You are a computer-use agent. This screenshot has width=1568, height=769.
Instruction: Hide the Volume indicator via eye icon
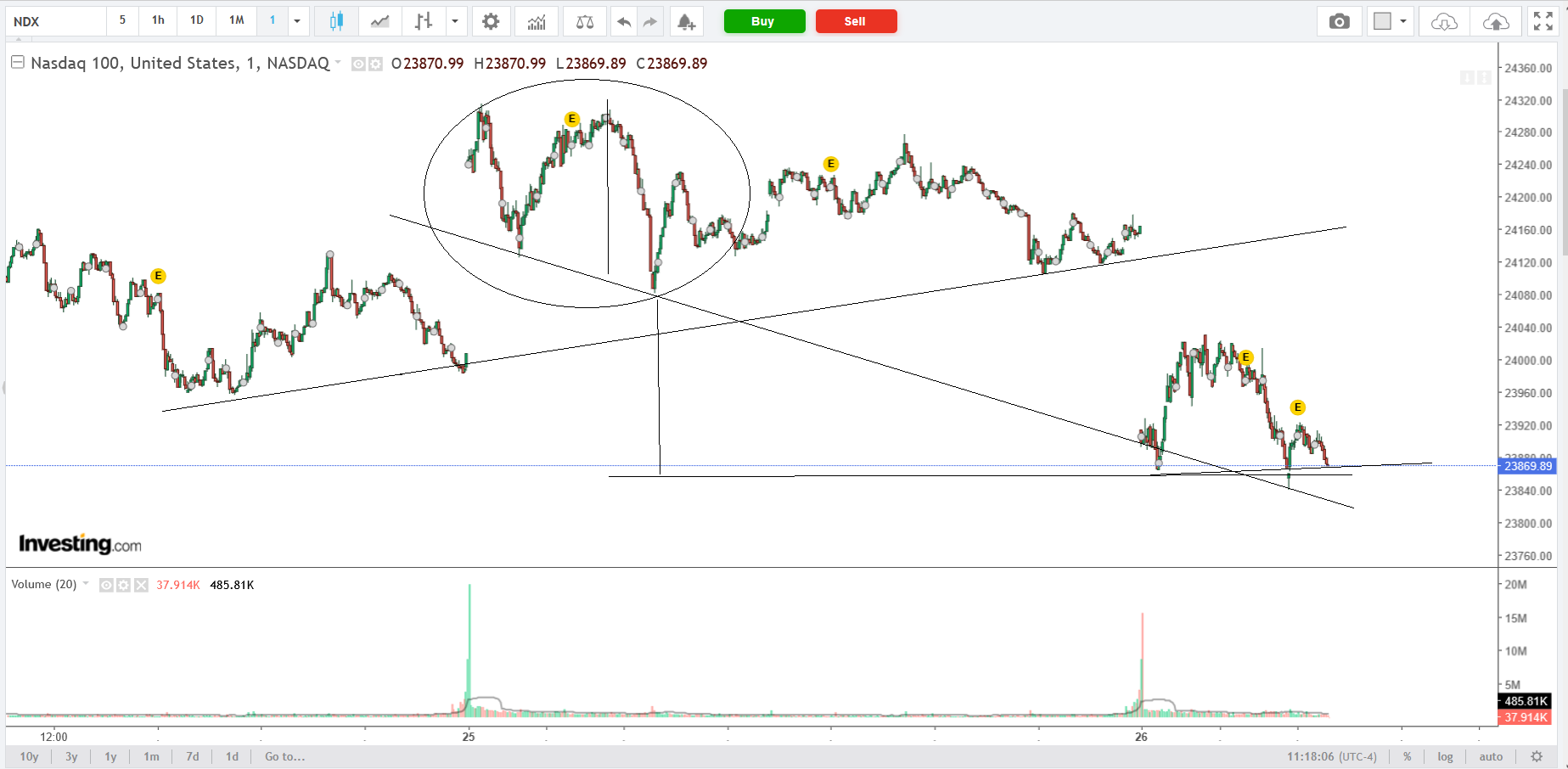point(106,585)
